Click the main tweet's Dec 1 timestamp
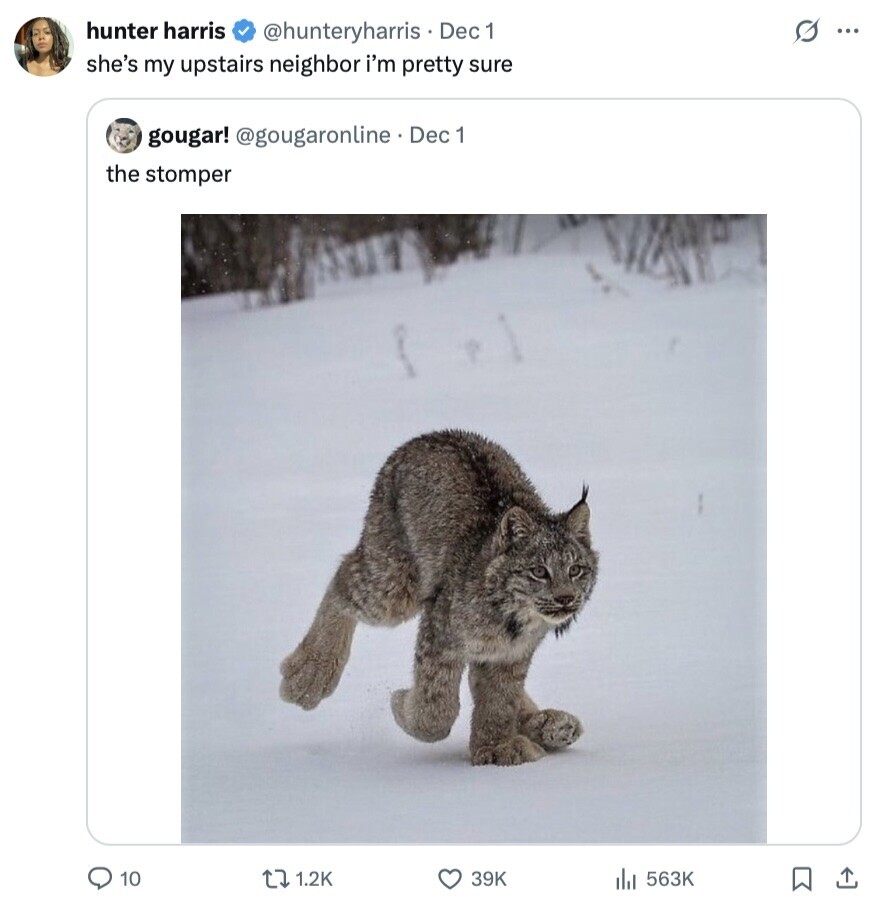 click(x=467, y=31)
